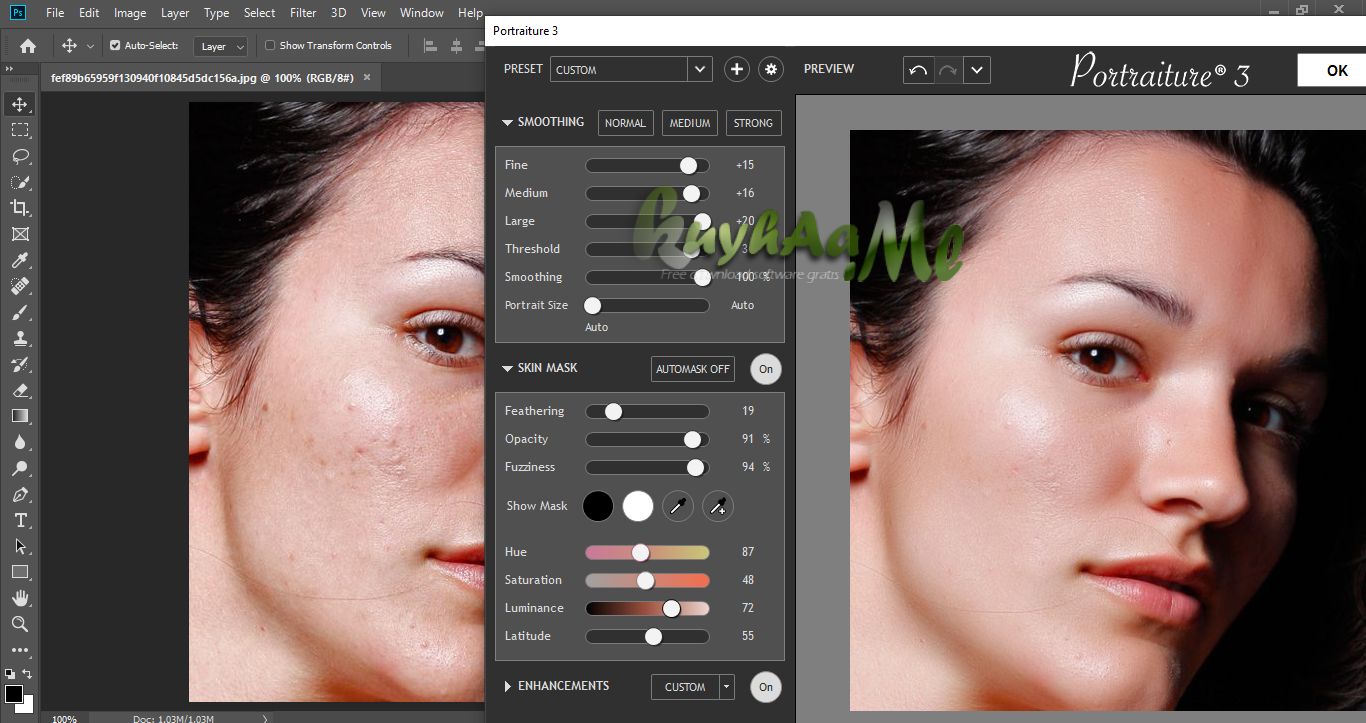Select the Crop tool
Viewport: 1366px width, 723px height.
coord(20,208)
